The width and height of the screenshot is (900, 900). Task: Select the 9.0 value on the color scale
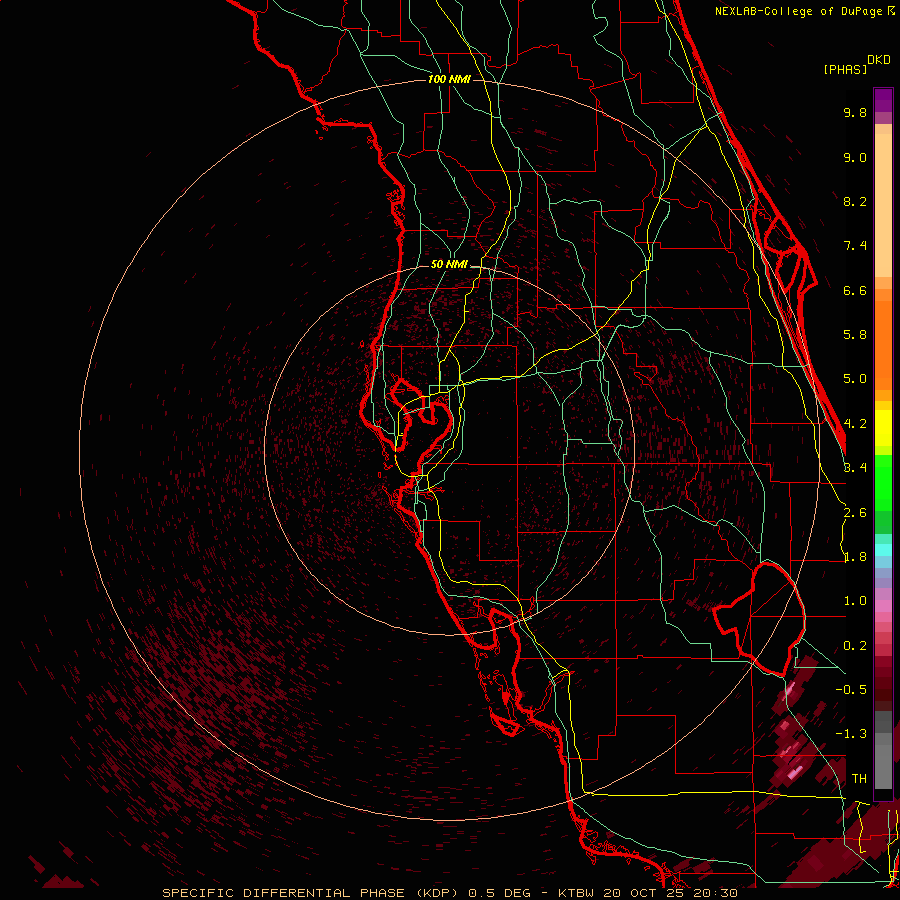(855, 157)
